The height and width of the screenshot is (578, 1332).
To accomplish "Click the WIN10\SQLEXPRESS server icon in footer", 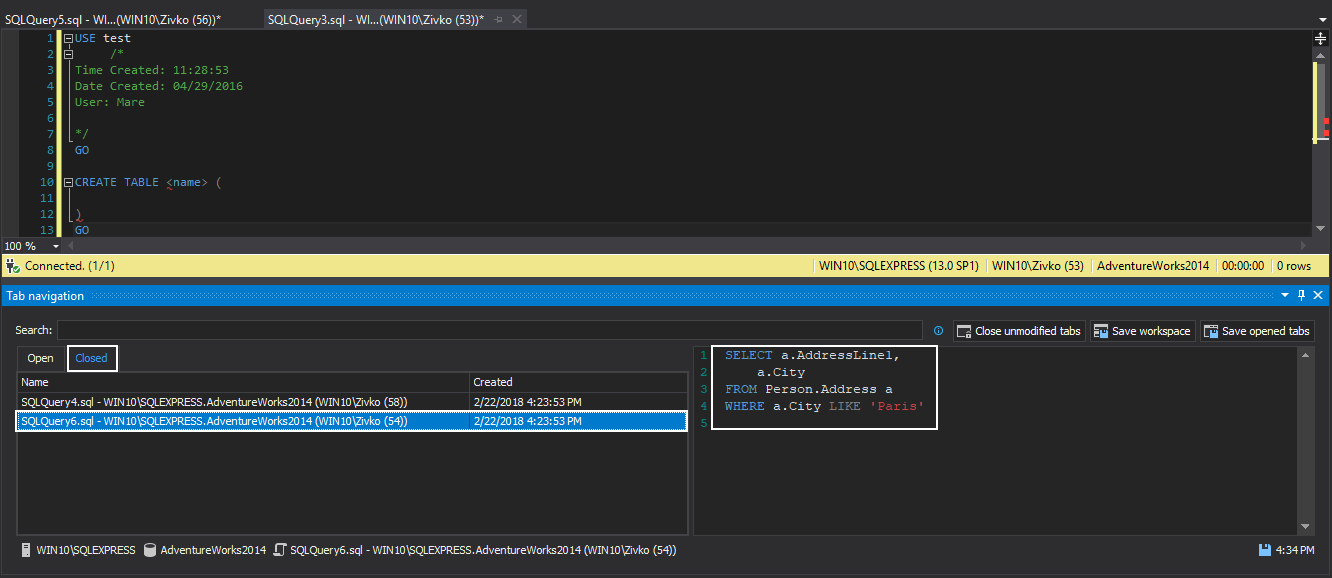I will [x=26, y=550].
